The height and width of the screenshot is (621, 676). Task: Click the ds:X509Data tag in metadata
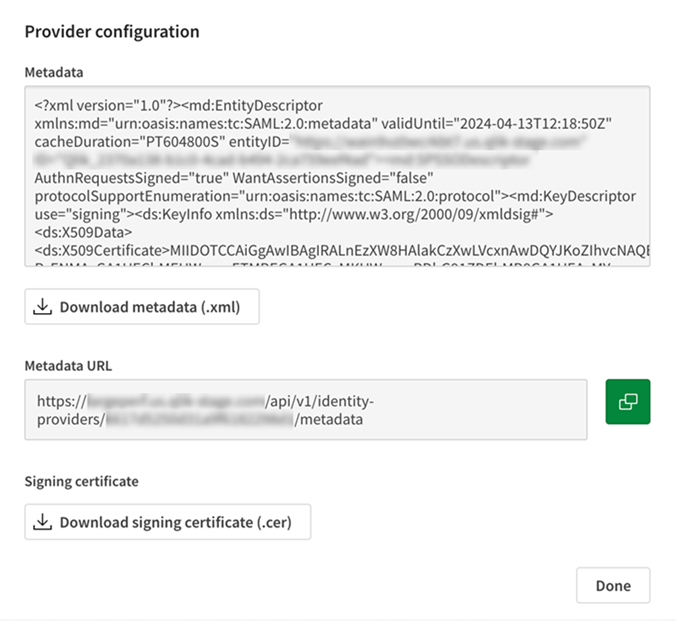pyautogui.click(x=81, y=230)
